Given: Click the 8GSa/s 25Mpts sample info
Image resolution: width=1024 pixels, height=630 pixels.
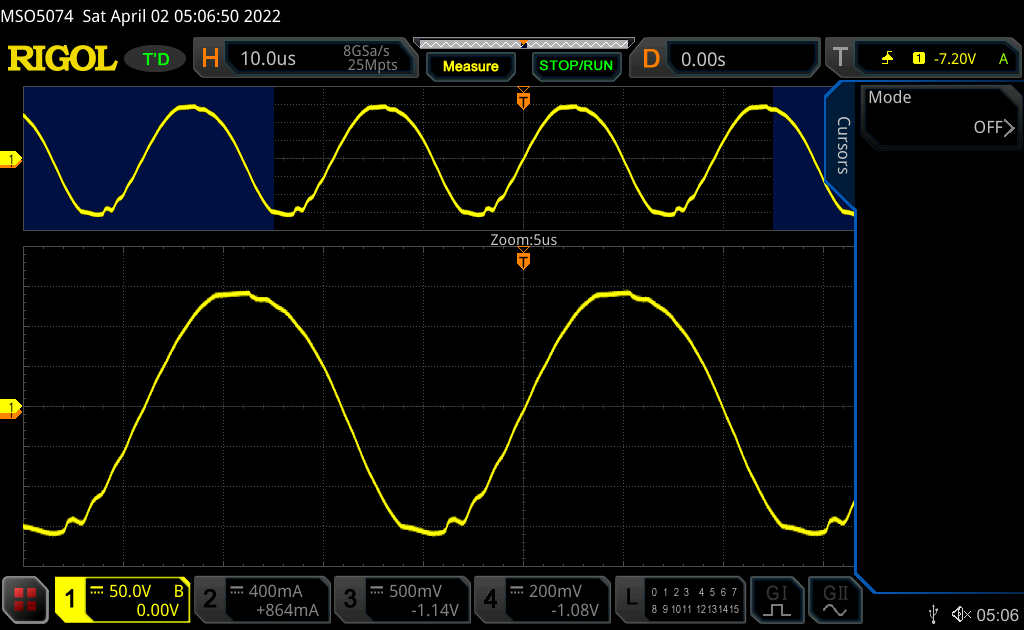Looking at the screenshot, I should pyautogui.click(x=372, y=58).
